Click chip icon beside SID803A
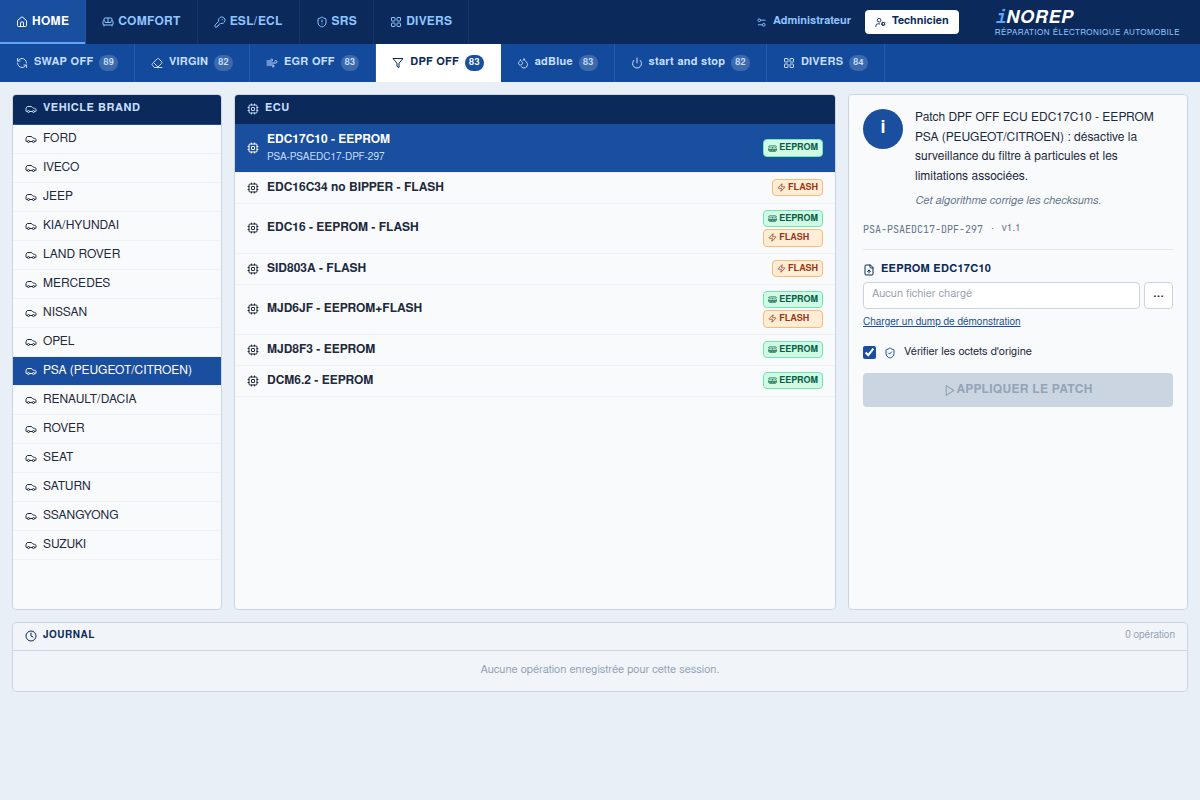 point(253,269)
